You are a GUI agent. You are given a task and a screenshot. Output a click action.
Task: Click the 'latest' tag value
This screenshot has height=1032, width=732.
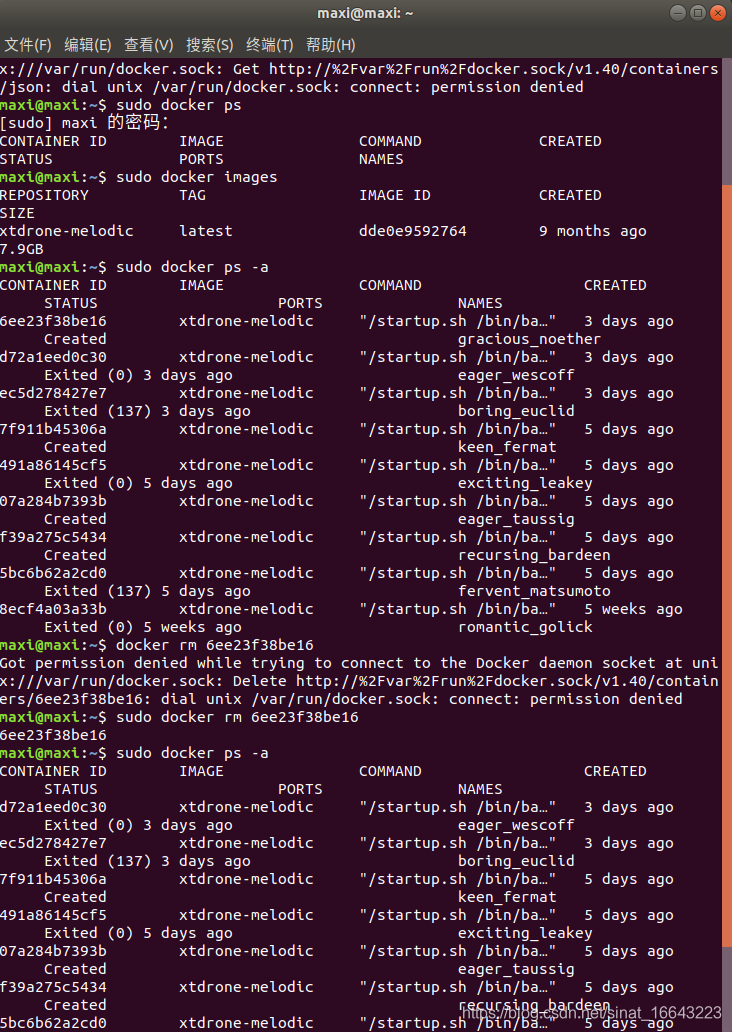(206, 231)
